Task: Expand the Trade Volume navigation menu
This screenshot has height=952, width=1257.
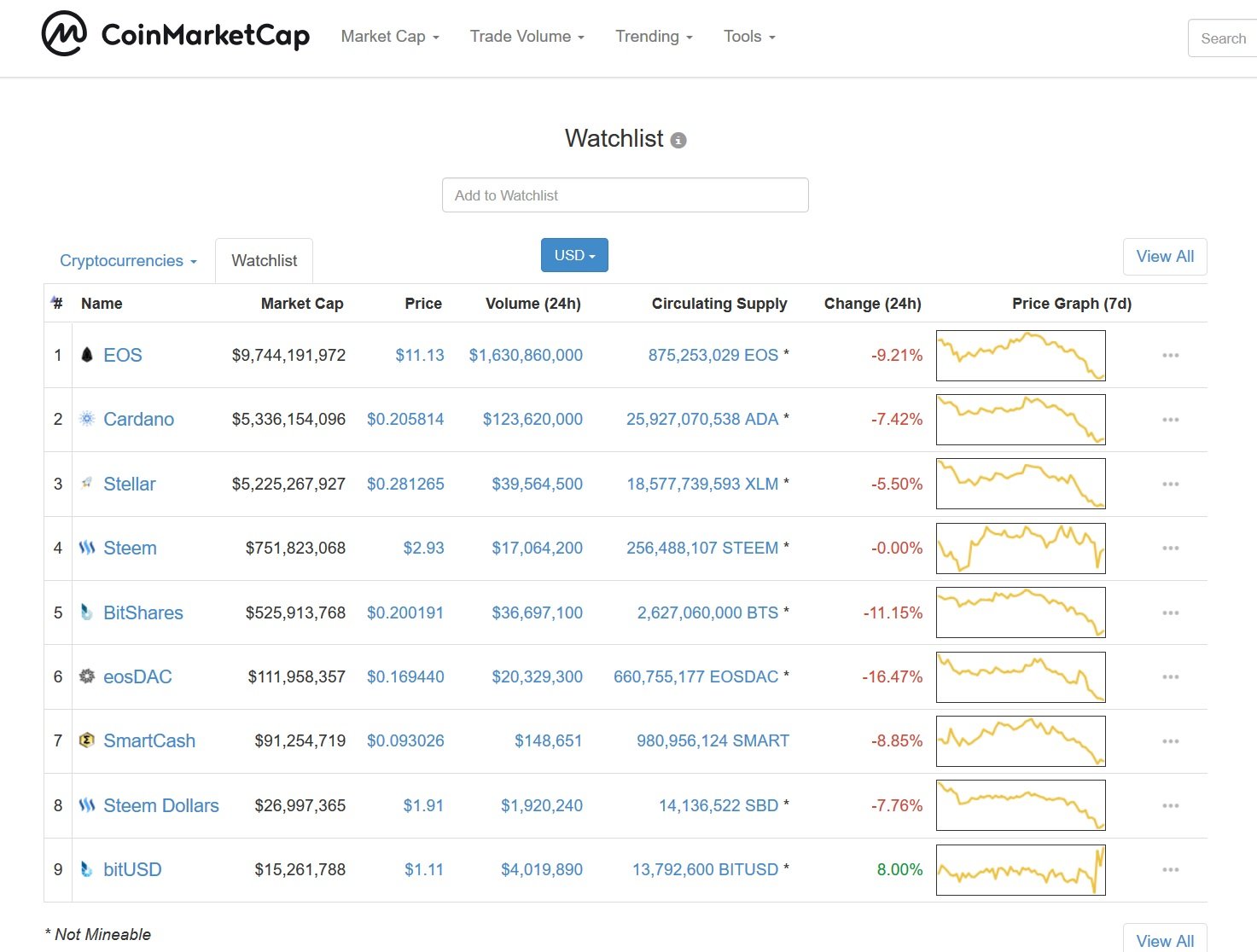Action: [527, 37]
